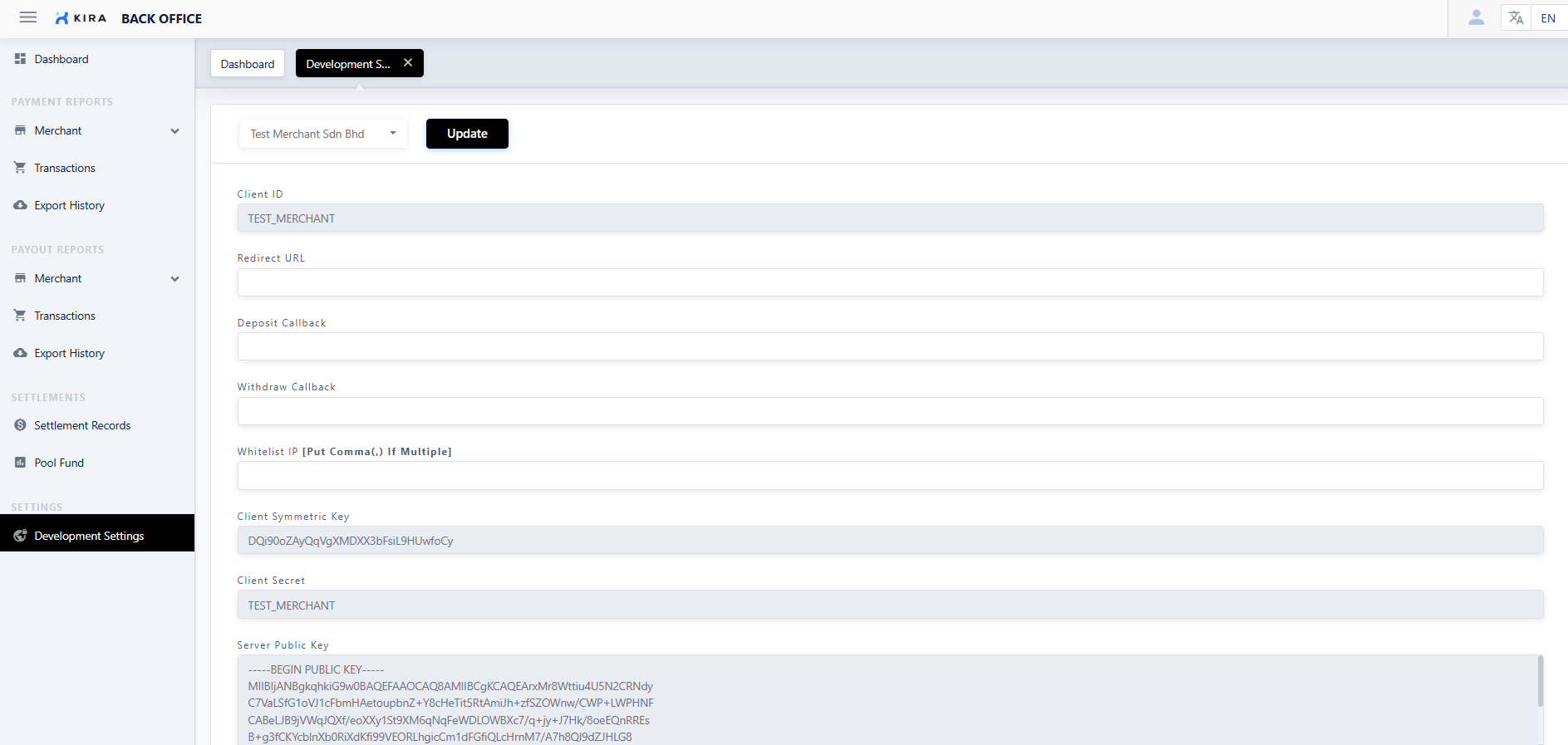
Task: Click the Development Settings icon
Action: [20, 536]
